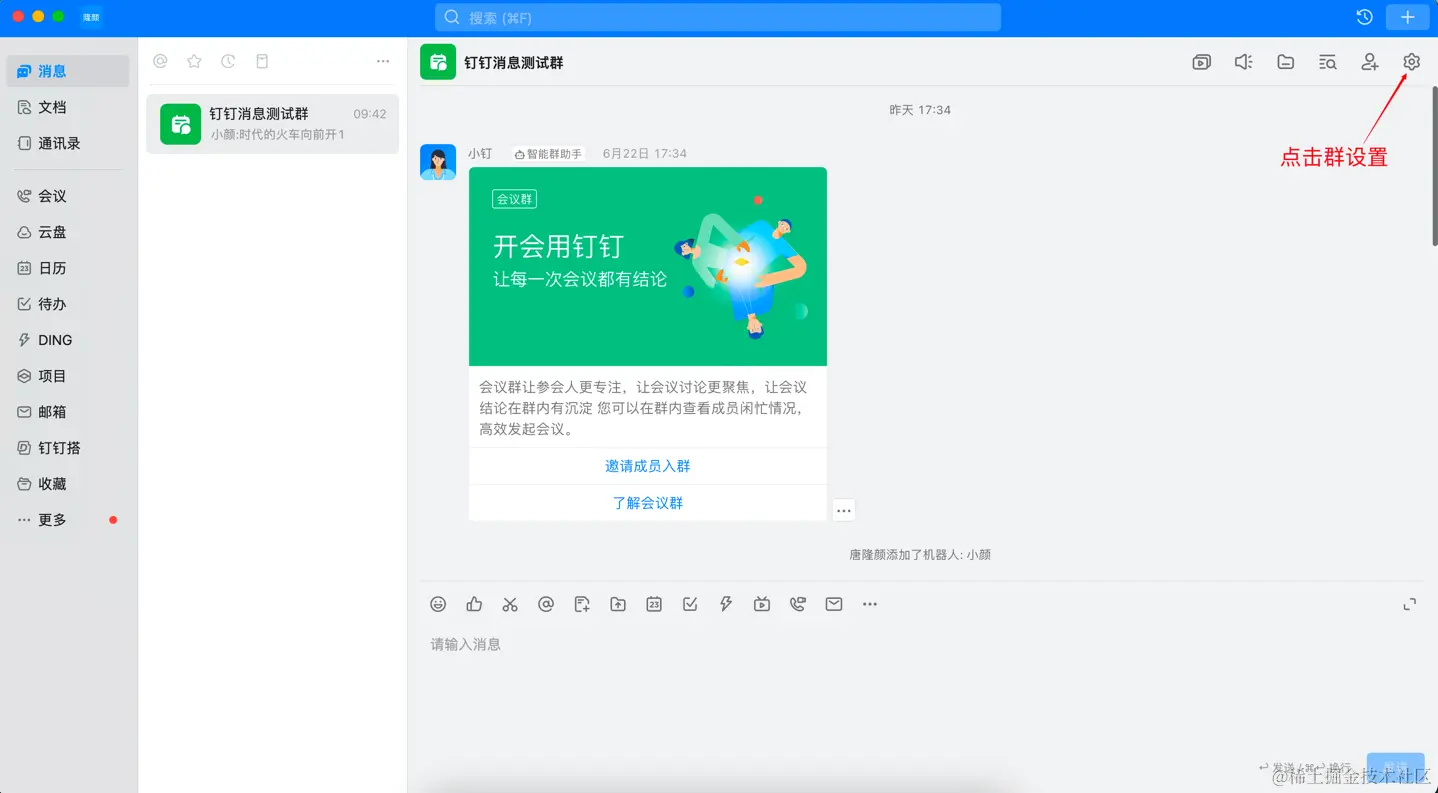Screen dimensions: 1438x793
Task: Go to 会议 in sidebar
Action: pyautogui.click(x=68, y=196)
